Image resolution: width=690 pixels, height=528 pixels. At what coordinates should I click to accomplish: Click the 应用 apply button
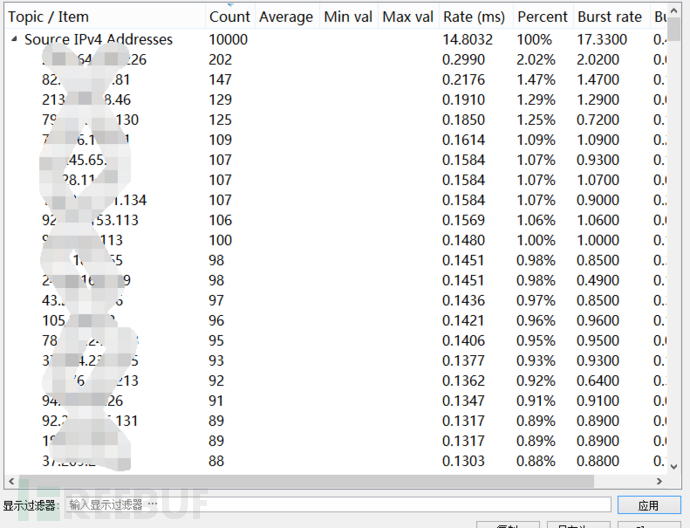point(649,505)
